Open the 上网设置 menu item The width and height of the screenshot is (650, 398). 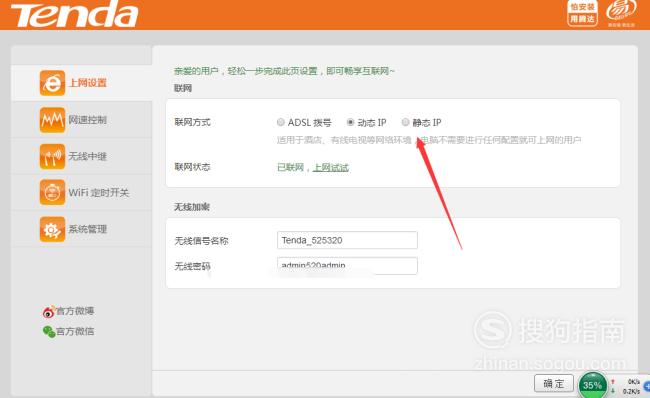point(81,83)
